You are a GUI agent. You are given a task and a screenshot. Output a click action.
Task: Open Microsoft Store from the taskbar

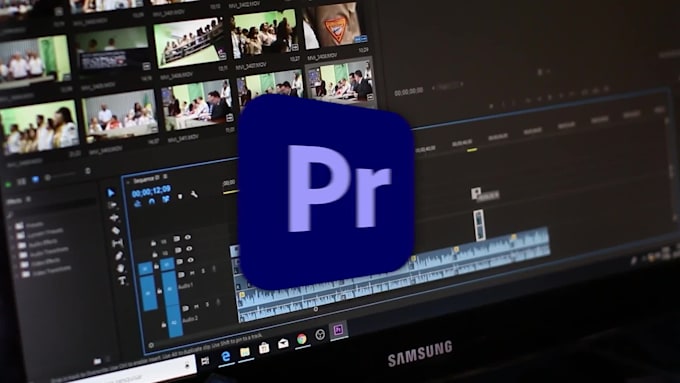[x=264, y=347]
